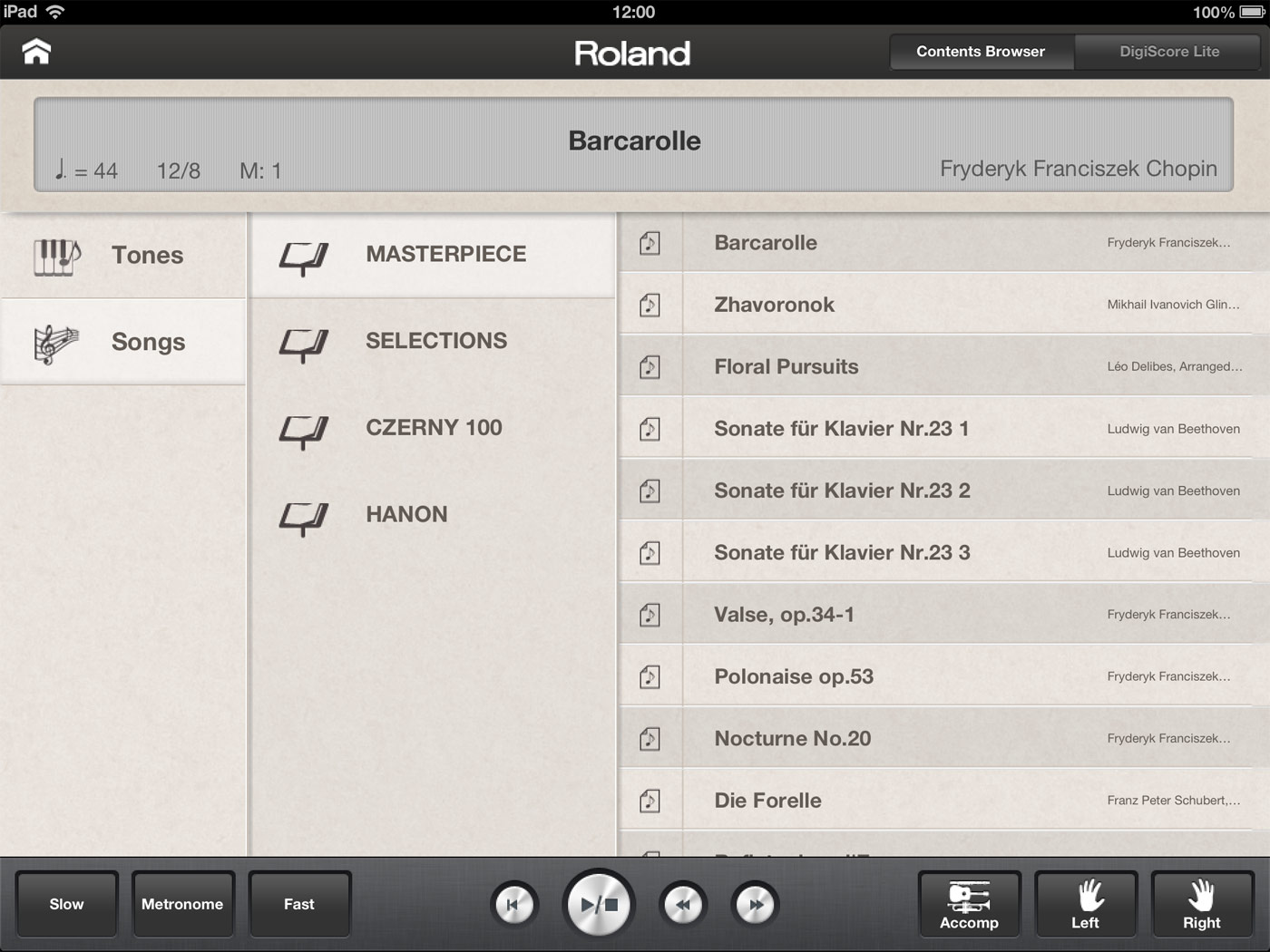Viewport: 1270px width, 952px height.
Task: Tap the Fast tempo button
Action: coord(298,904)
